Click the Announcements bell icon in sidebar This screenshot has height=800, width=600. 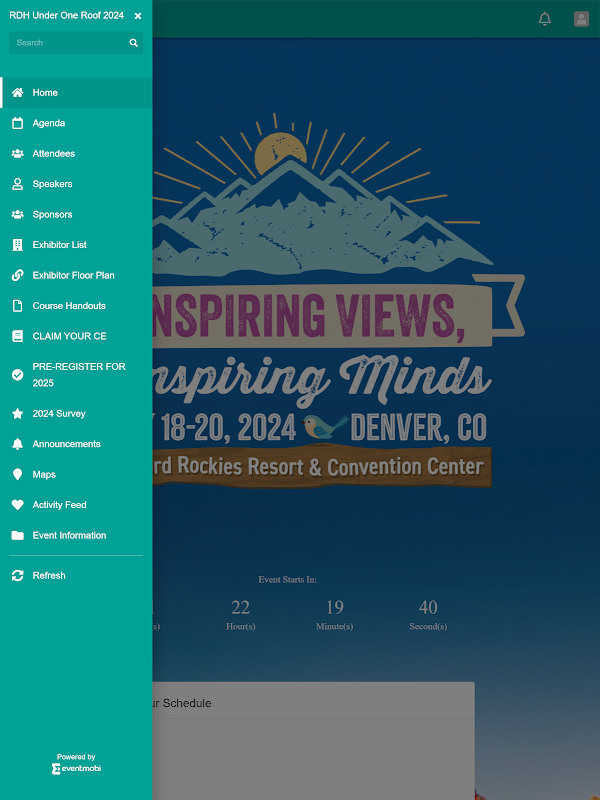[17, 444]
